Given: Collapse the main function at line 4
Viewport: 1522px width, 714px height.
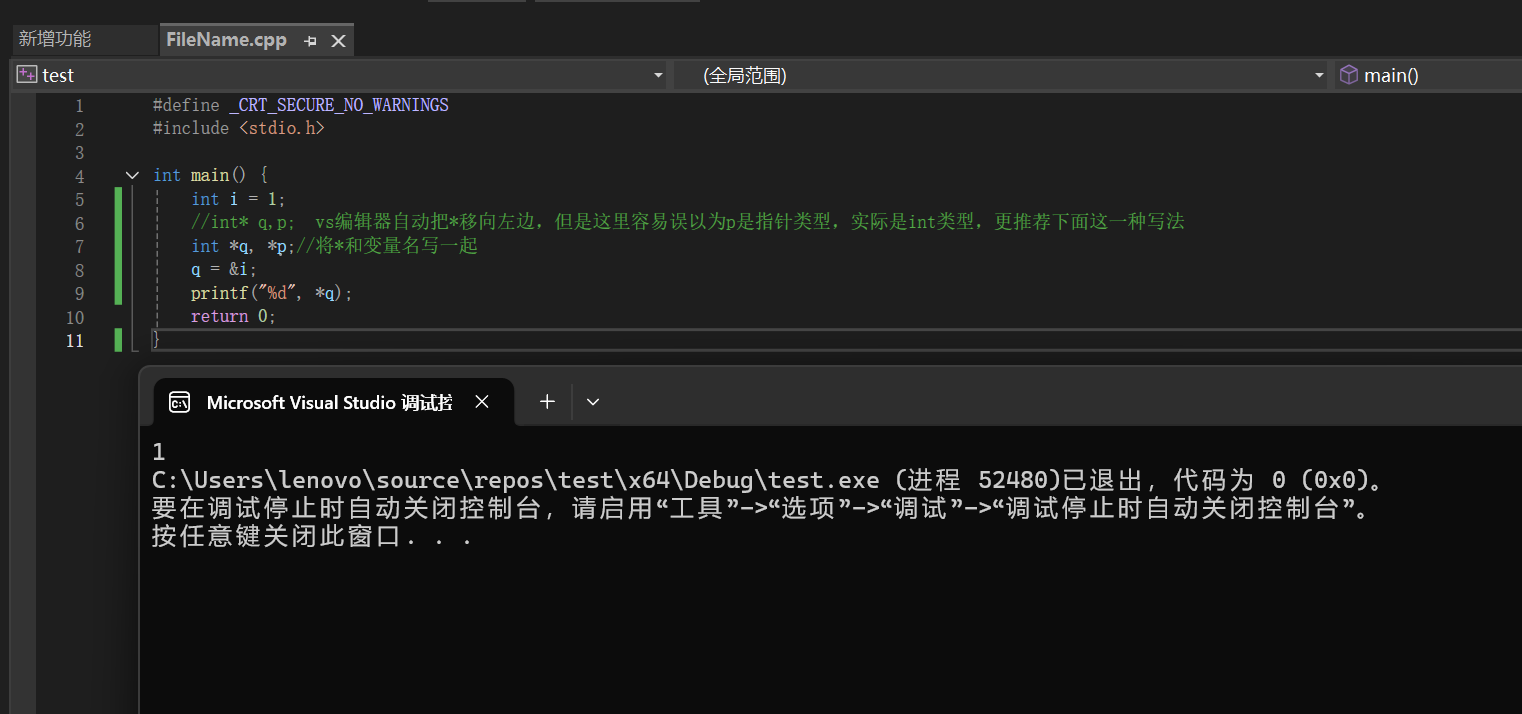Looking at the screenshot, I should (x=132, y=176).
